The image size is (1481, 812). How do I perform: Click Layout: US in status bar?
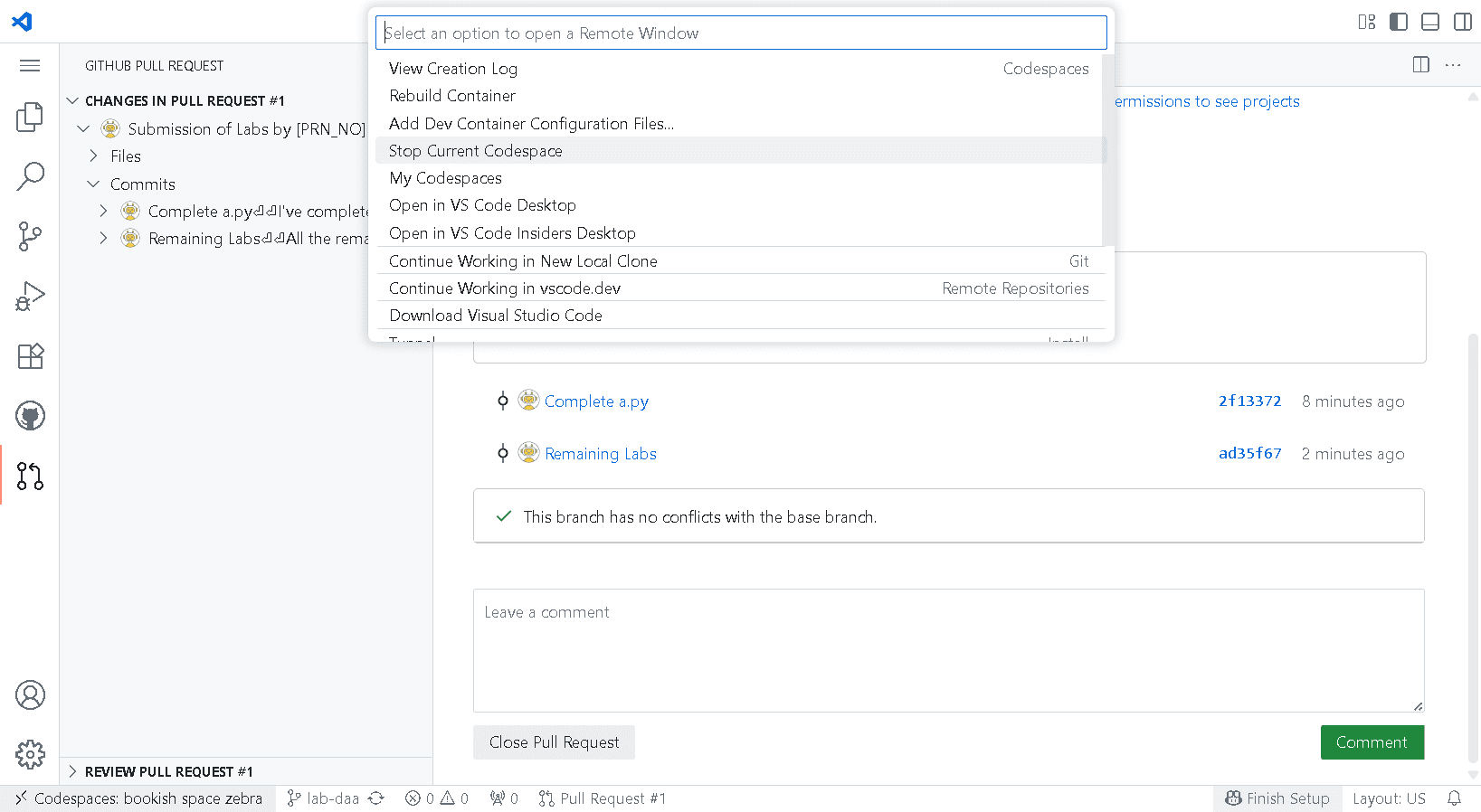coord(1389,798)
